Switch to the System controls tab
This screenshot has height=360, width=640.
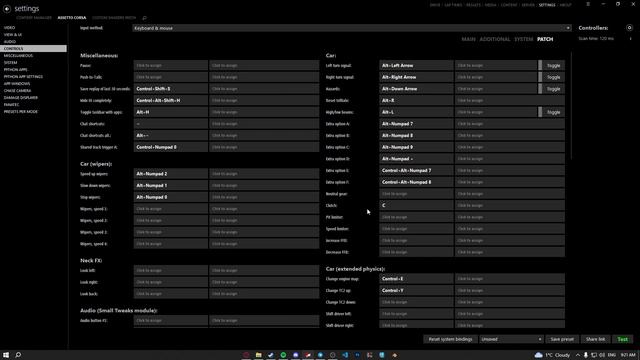pyautogui.click(x=524, y=39)
